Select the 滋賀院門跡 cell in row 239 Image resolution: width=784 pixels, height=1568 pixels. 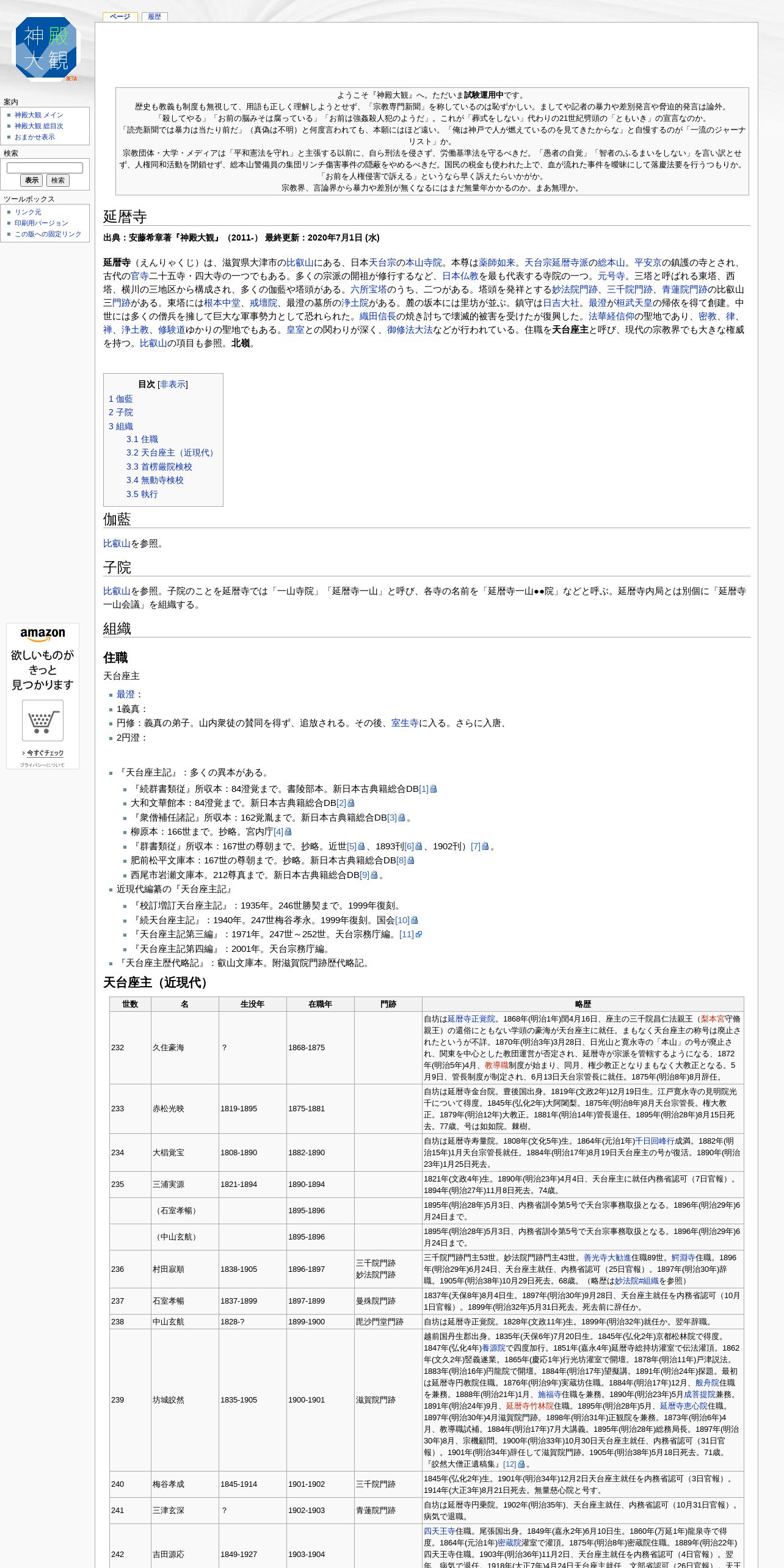(388, 1400)
